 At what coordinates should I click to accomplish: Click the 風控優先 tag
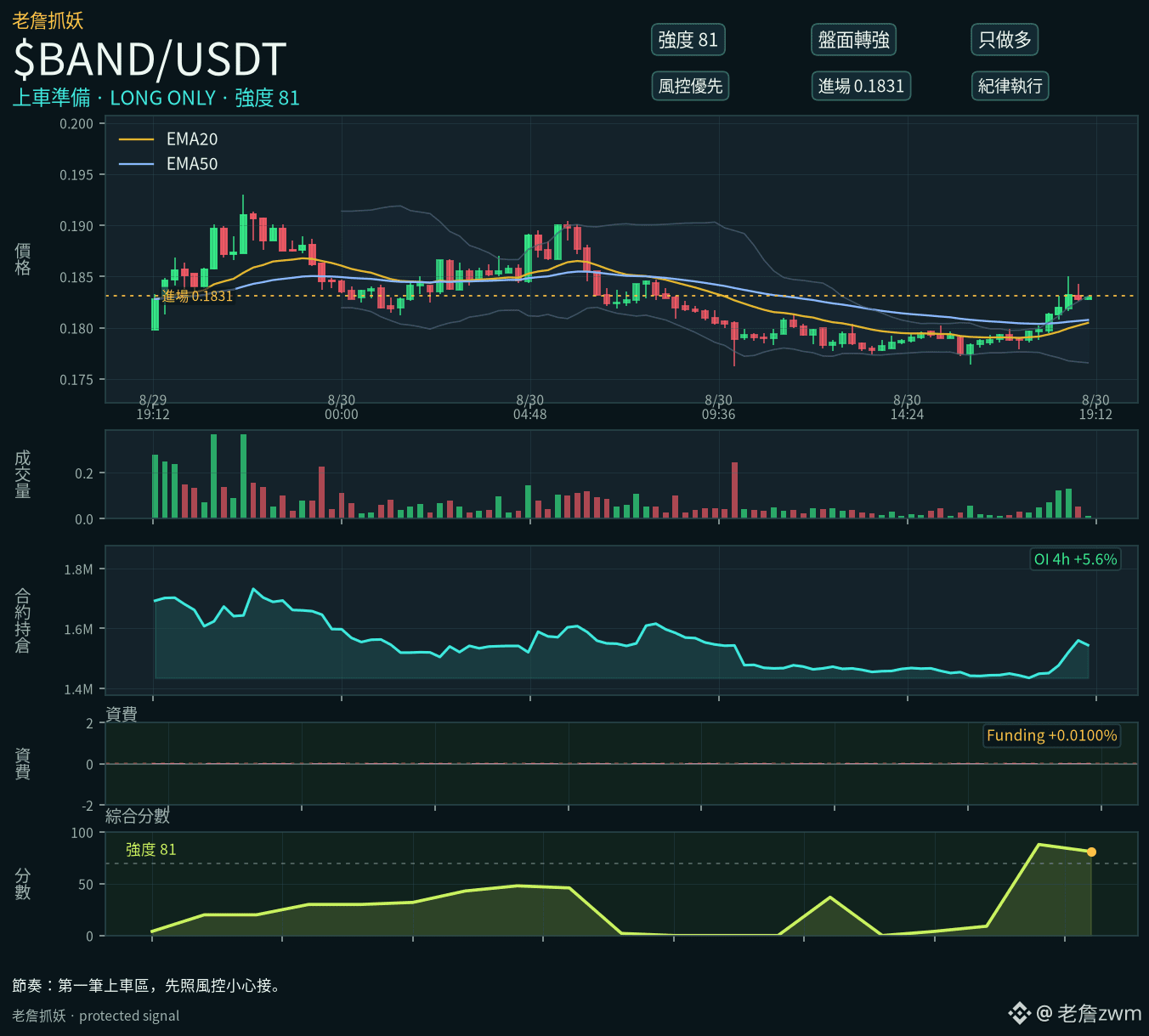tap(690, 86)
